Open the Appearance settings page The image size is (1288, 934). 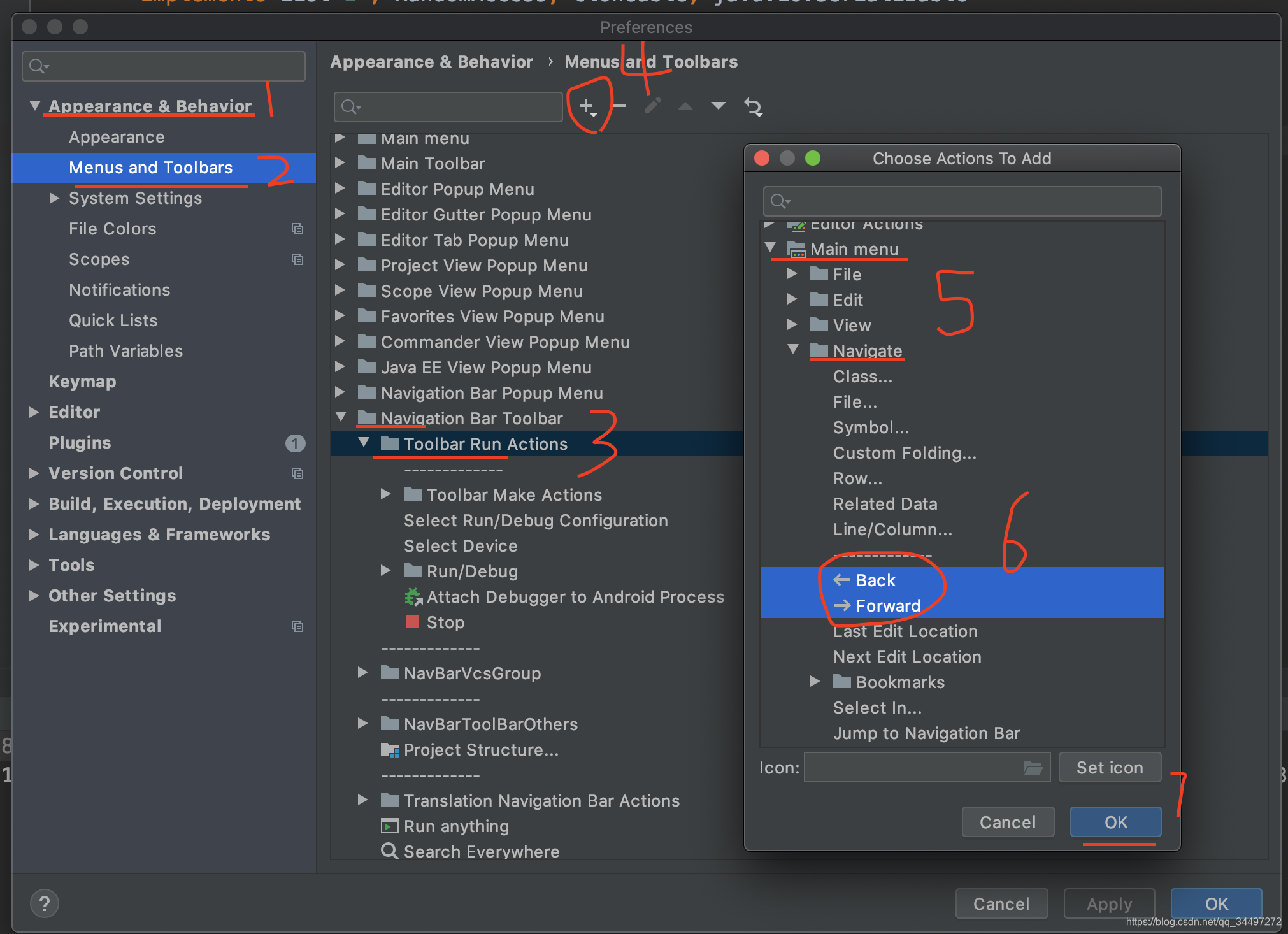(117, 137)
